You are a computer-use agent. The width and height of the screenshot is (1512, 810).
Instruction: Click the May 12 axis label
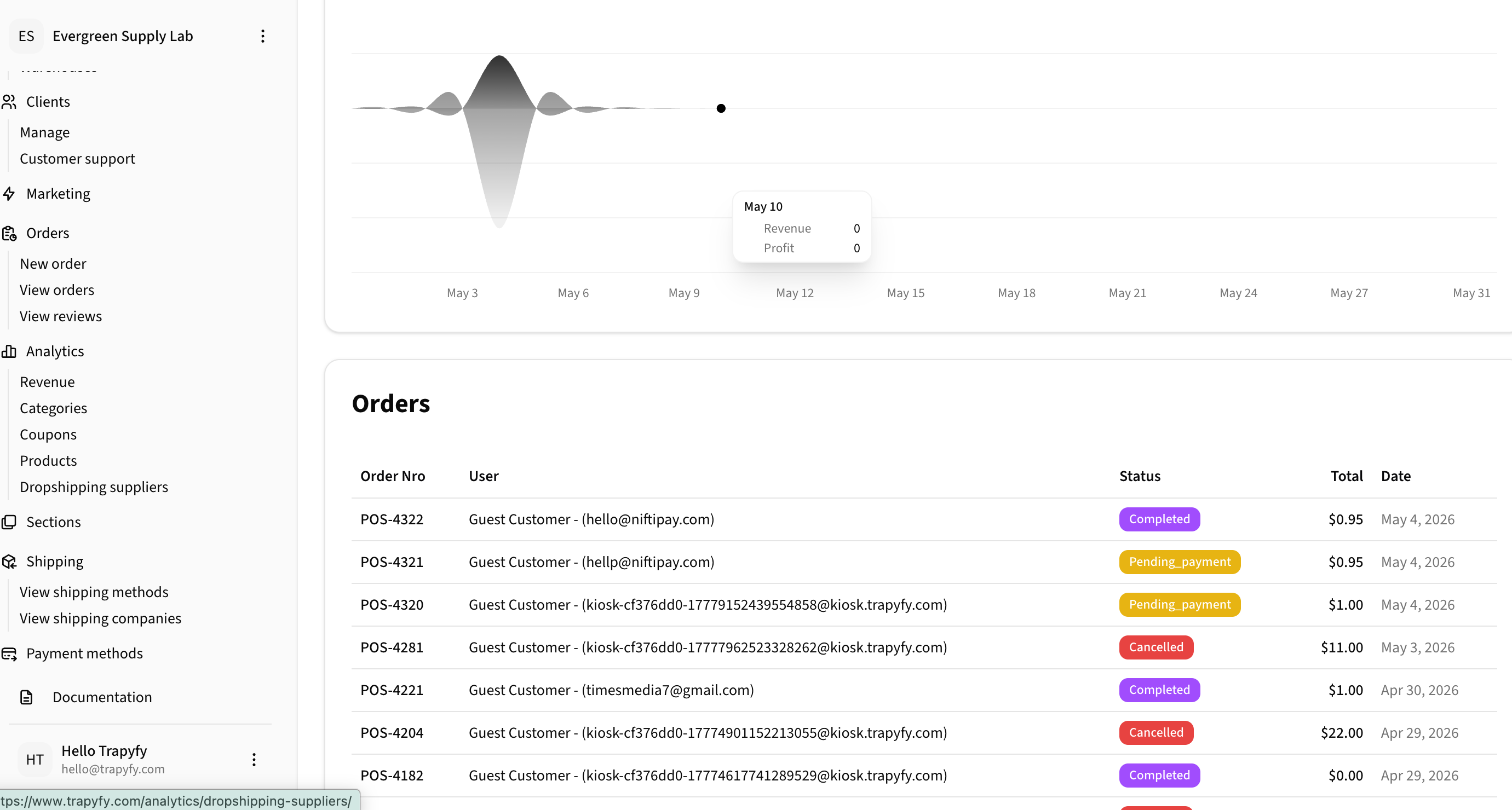point(795,293)
